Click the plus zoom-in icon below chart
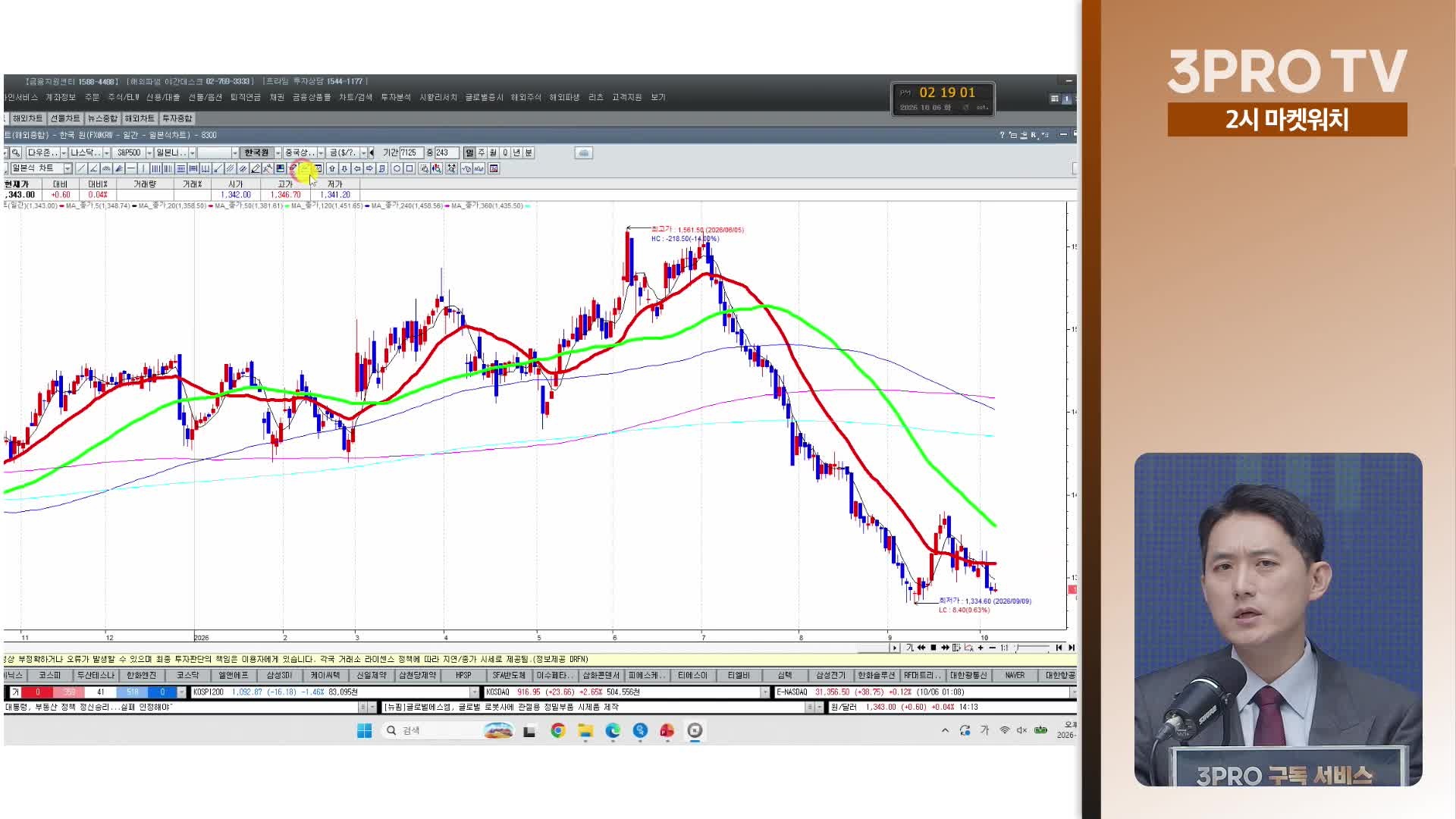This screenshot has height=819, width=1456. tap(981, 648)
